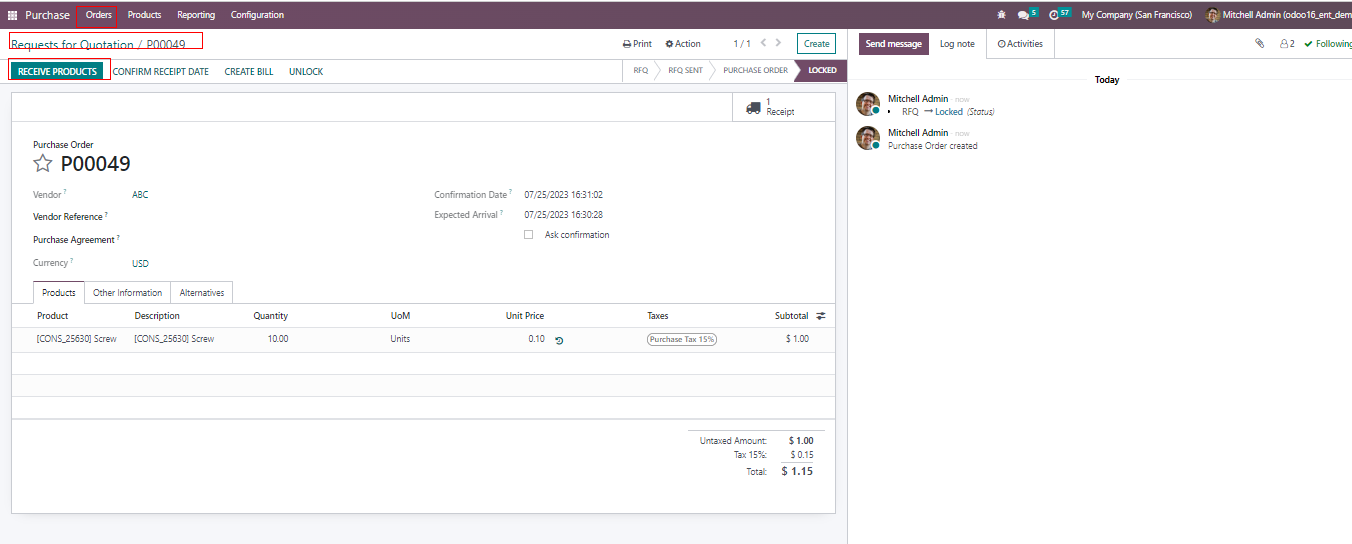Open the attachments paperclip icon
The height and width of the screenshot is (544, 1352).
(x=1260, y=44)
